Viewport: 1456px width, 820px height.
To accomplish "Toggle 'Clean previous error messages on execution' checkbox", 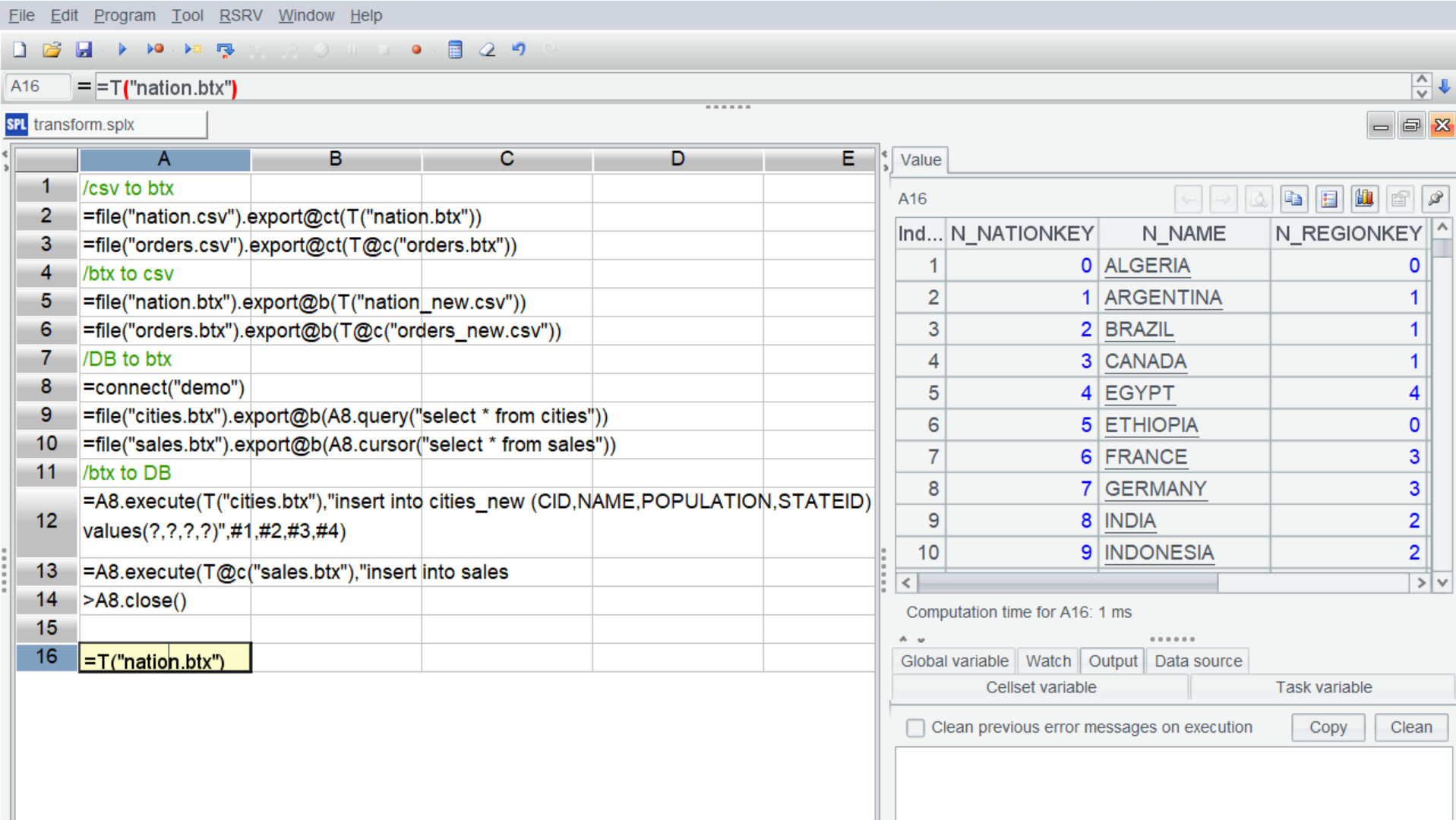I will (x=915, y=727).
